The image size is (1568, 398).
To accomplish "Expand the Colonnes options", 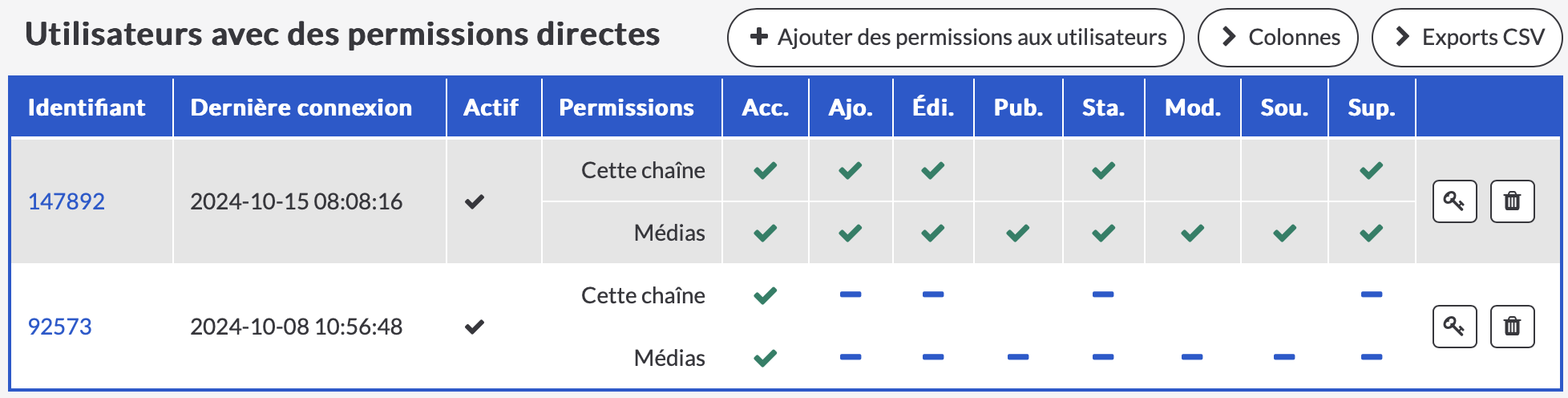I will pos(1278,37).
